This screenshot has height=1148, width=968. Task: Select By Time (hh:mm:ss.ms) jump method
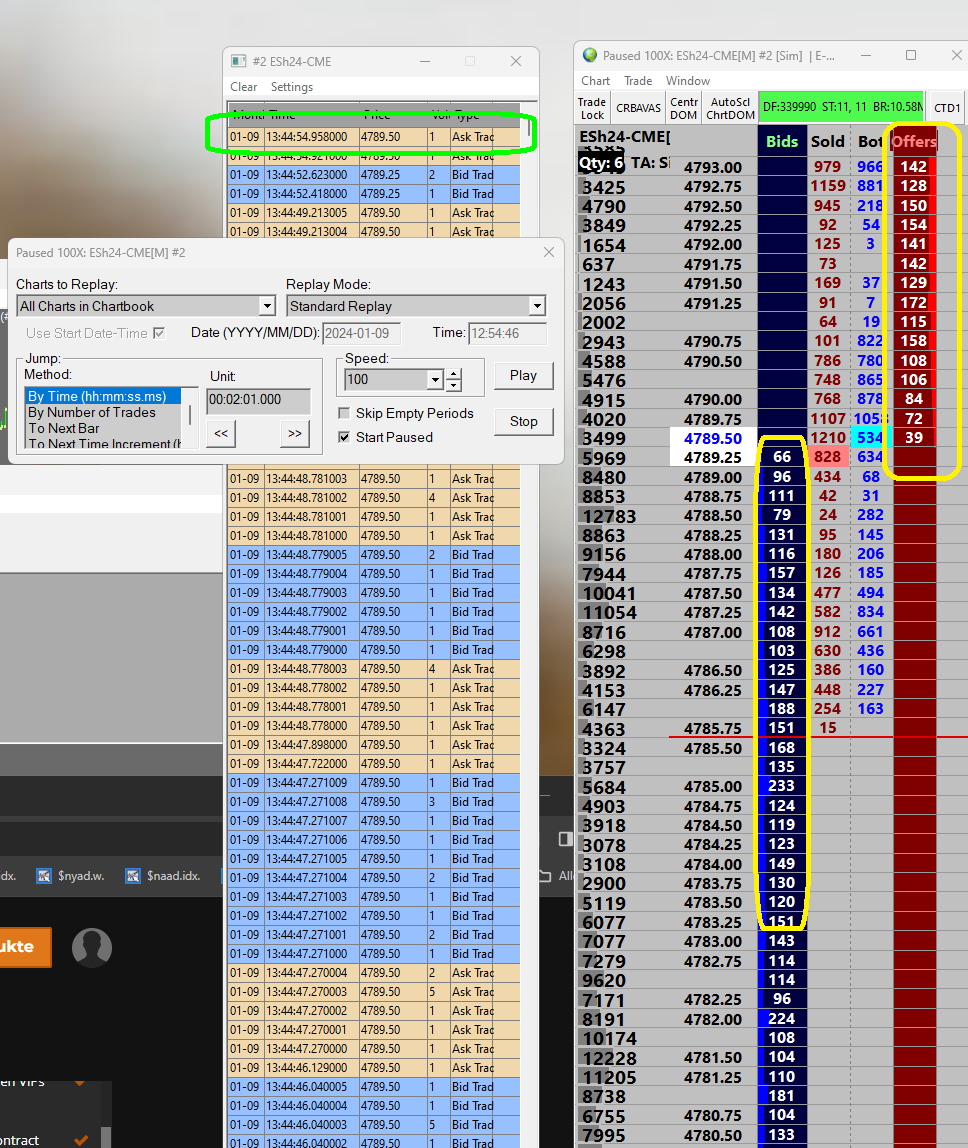(x=103, y=396)
